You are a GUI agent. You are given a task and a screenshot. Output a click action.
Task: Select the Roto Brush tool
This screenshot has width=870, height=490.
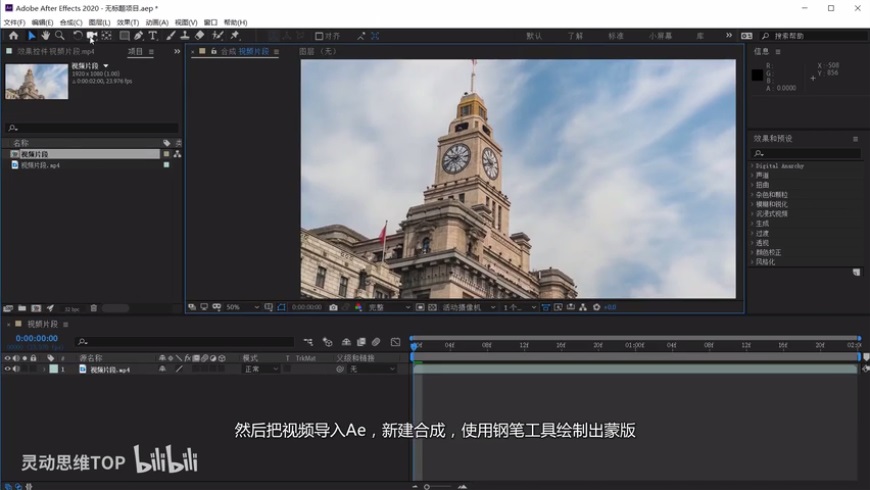coord(218,36)
